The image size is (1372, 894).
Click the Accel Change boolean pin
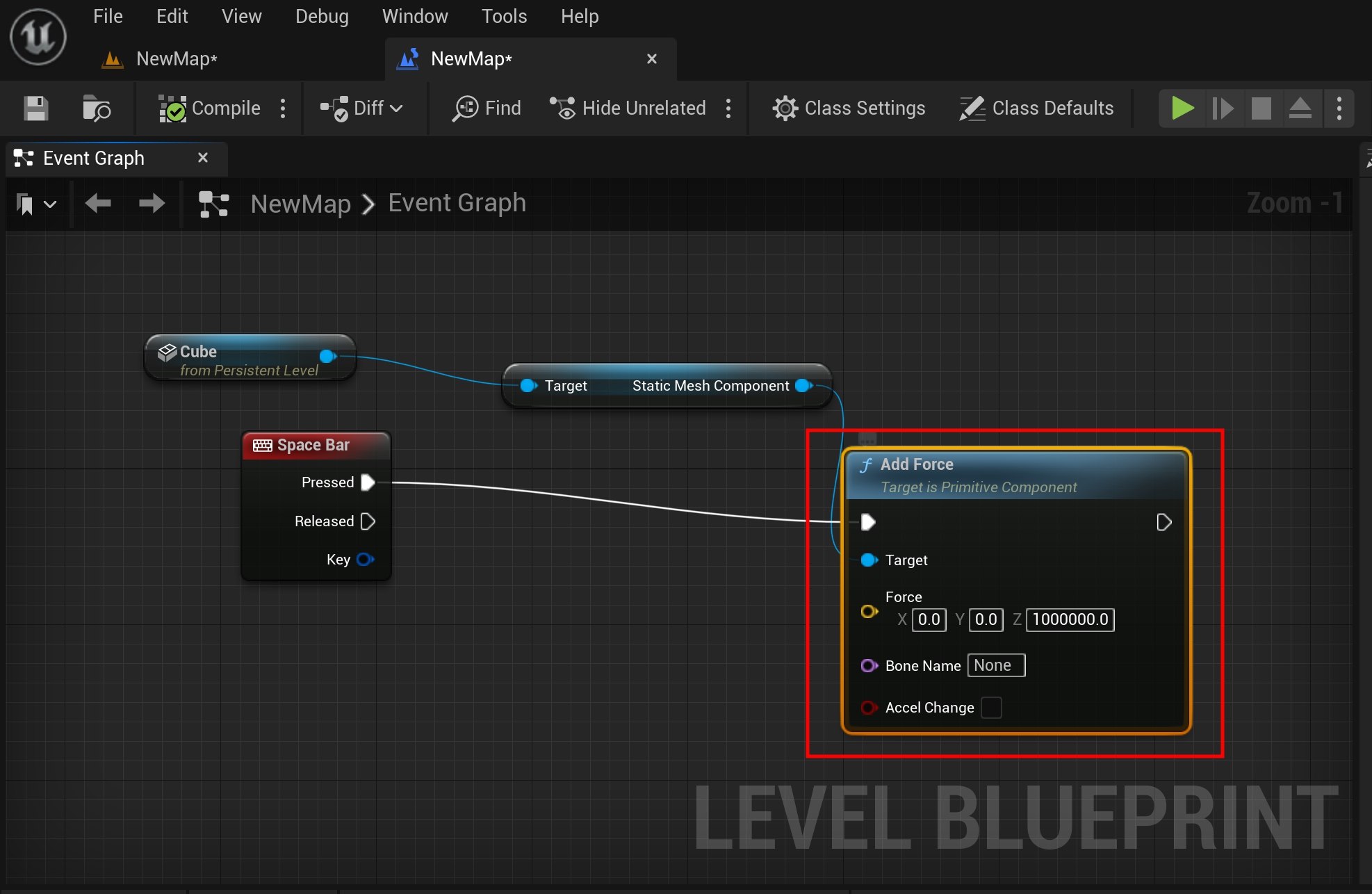tap(869, 708)
